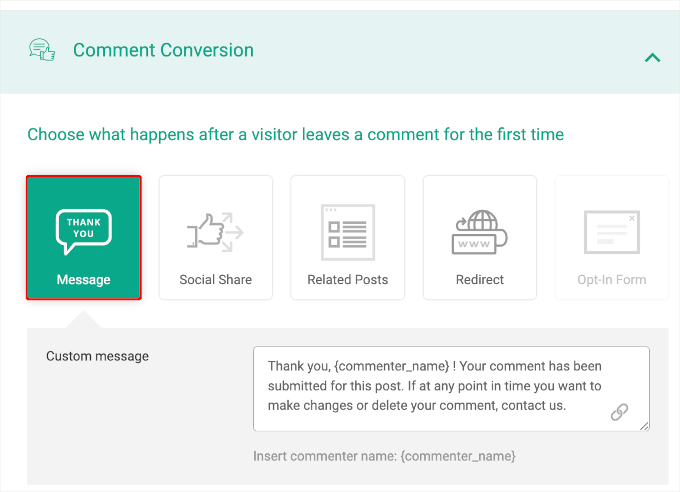
Task: Collapse the Comment Conversion panel using the chevron
Action: [x=652, y=58]
